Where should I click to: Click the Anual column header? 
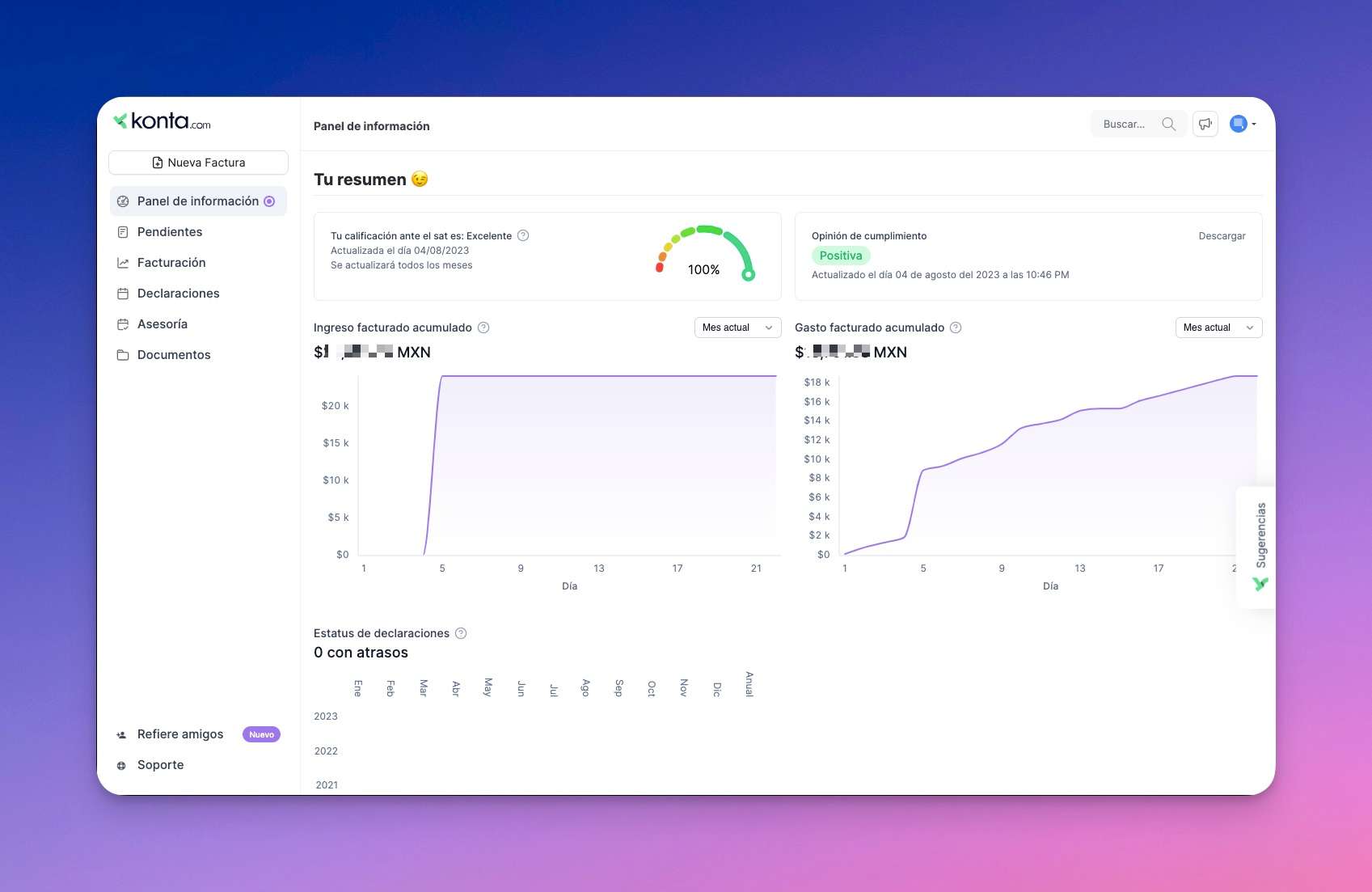749,684
